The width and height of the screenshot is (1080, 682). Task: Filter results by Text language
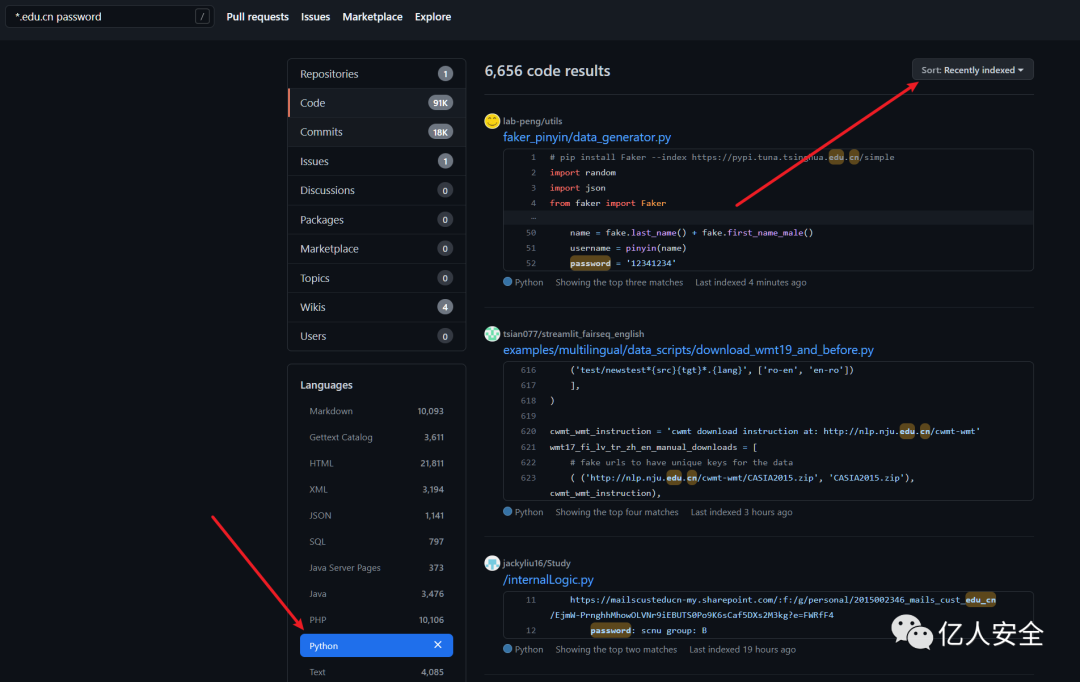click(376, 672)
